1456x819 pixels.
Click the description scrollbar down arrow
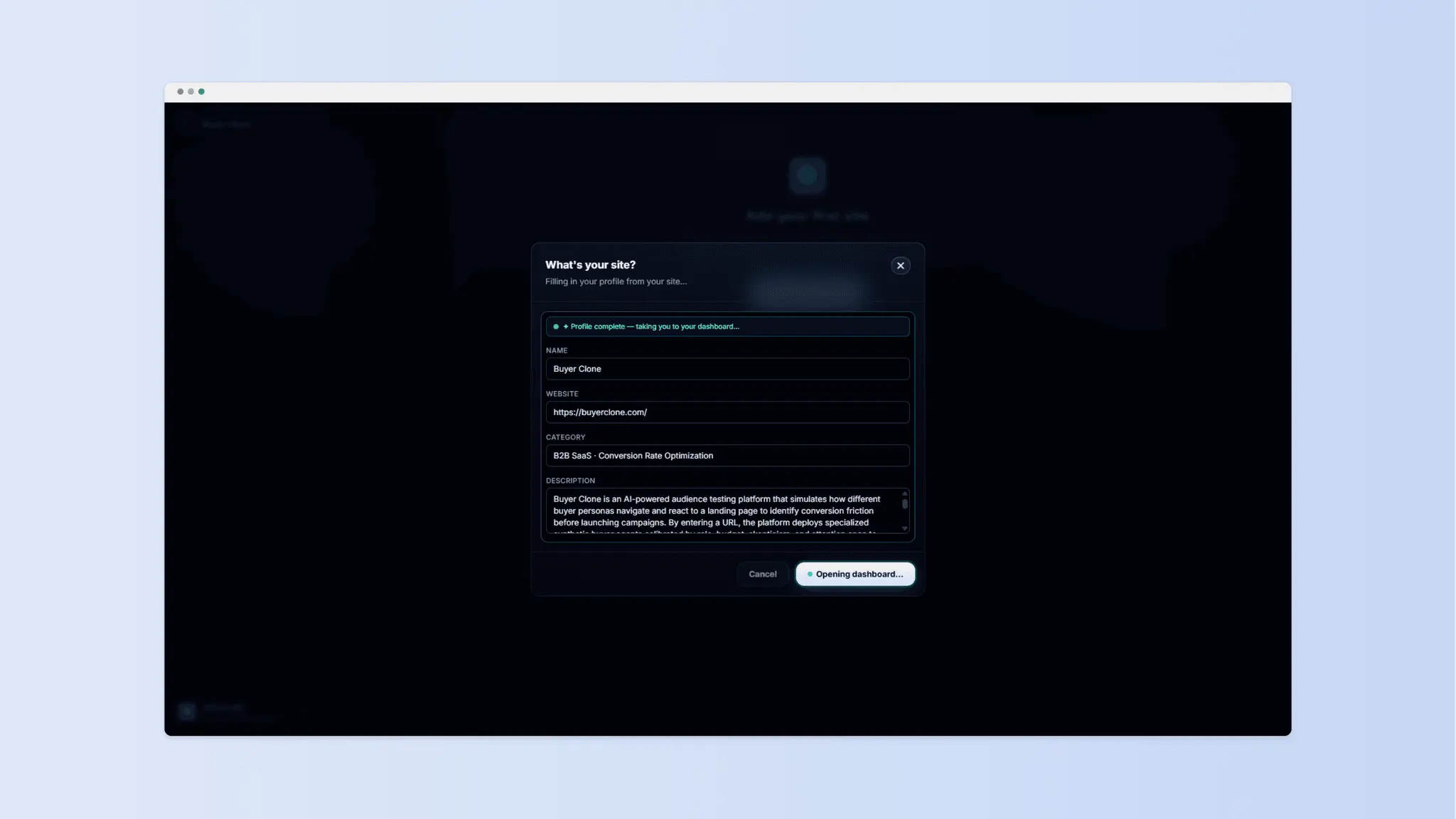pos(904,528)
